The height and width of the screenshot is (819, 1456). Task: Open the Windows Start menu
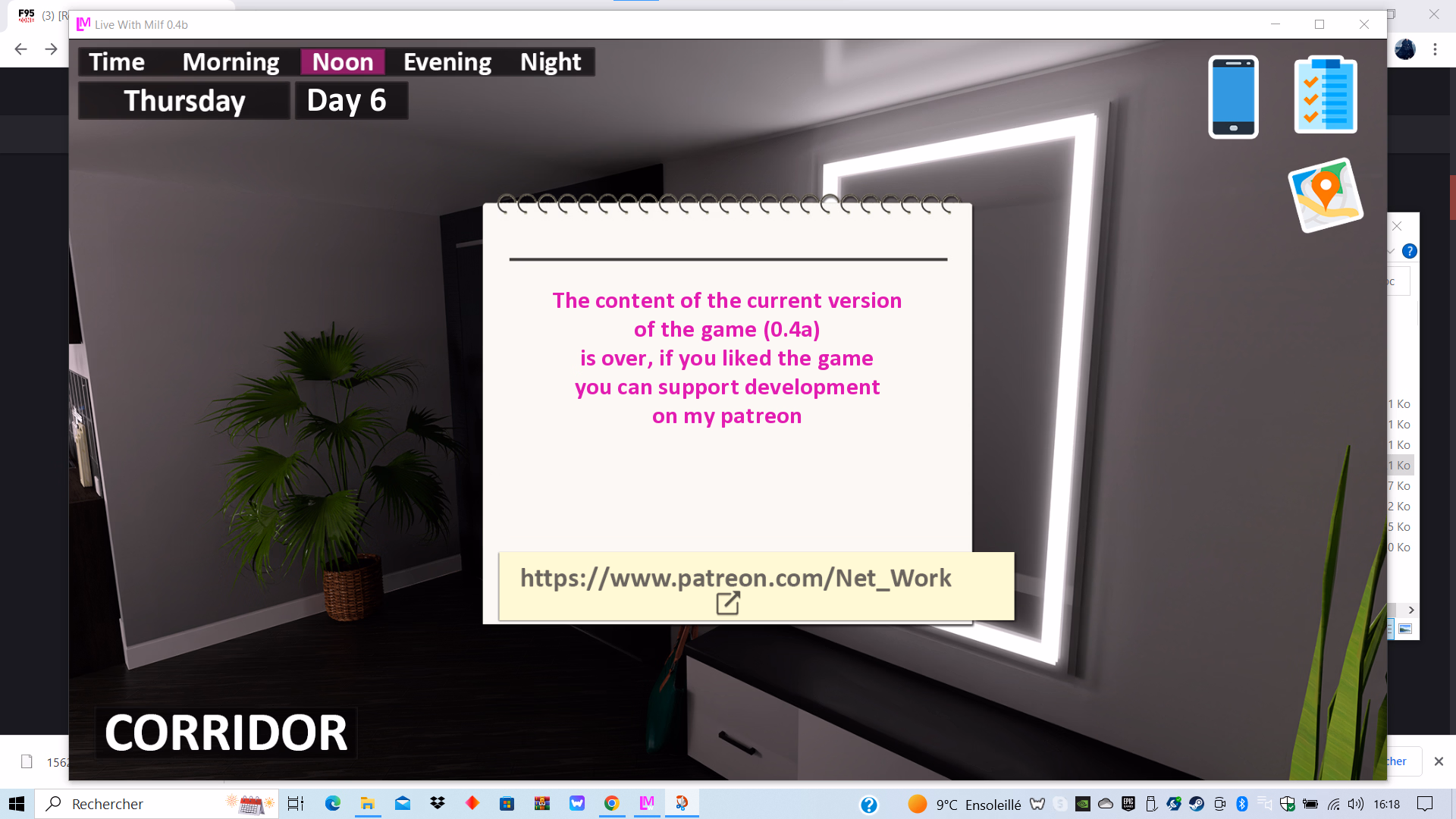[17, 804]
